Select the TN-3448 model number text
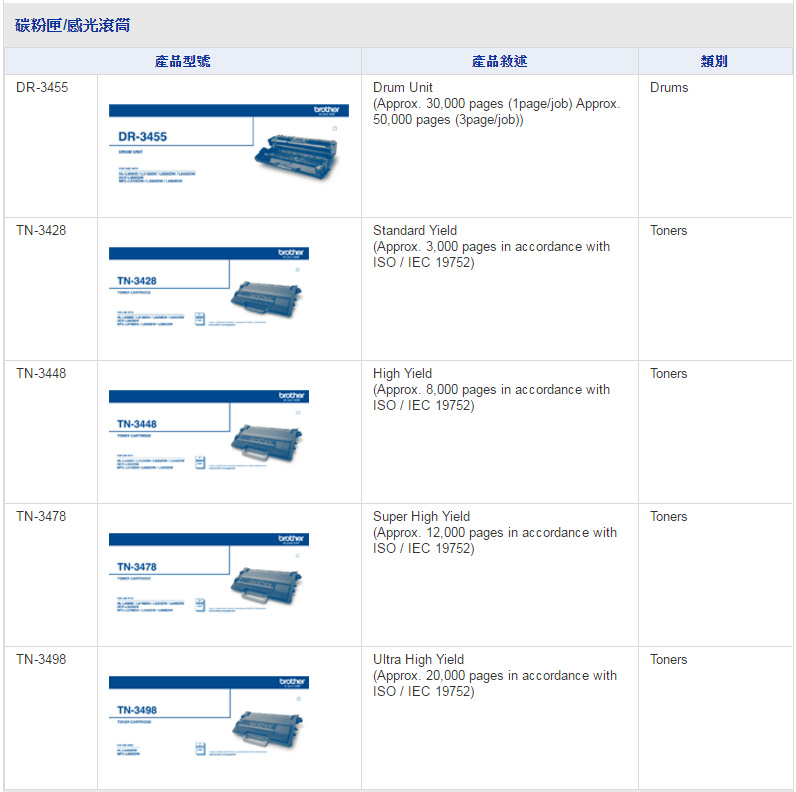 (x=41, y=374)
